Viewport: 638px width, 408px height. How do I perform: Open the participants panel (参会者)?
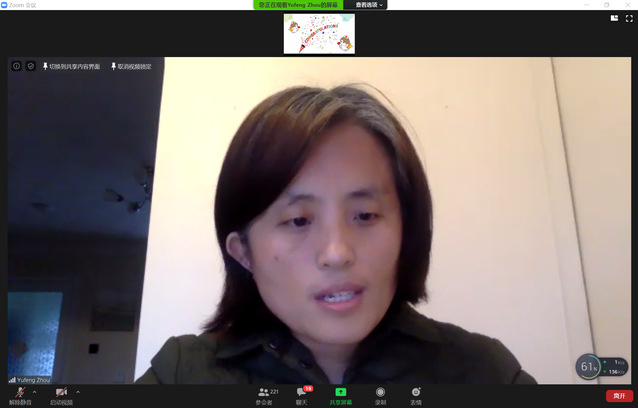pos(264,393)
